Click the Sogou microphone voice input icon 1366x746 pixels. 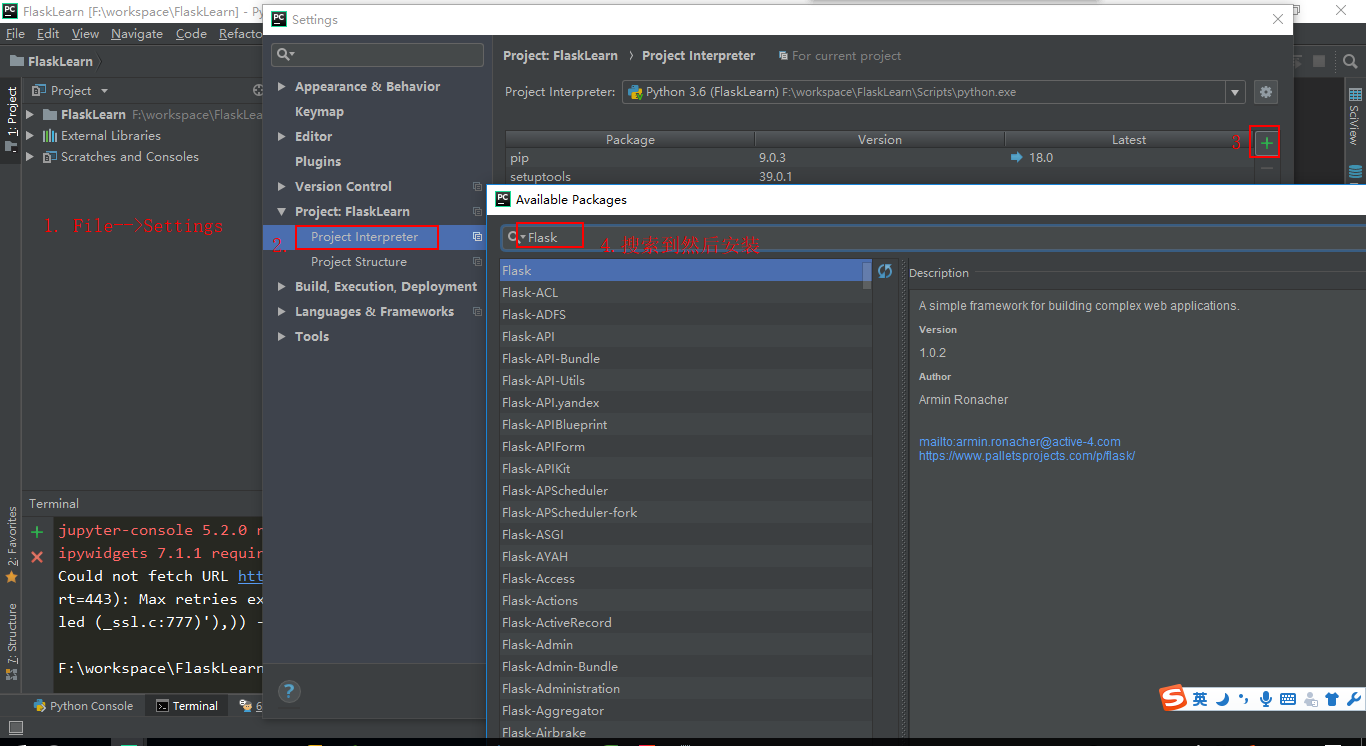coord(1265,699)
